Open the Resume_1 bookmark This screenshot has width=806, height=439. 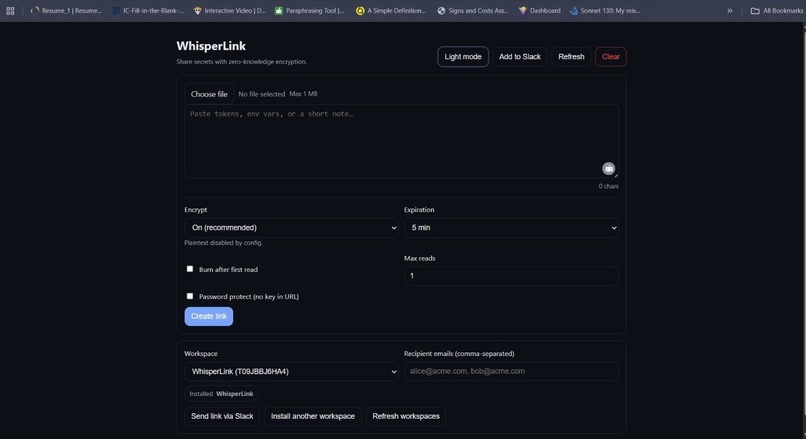[66, 10]
